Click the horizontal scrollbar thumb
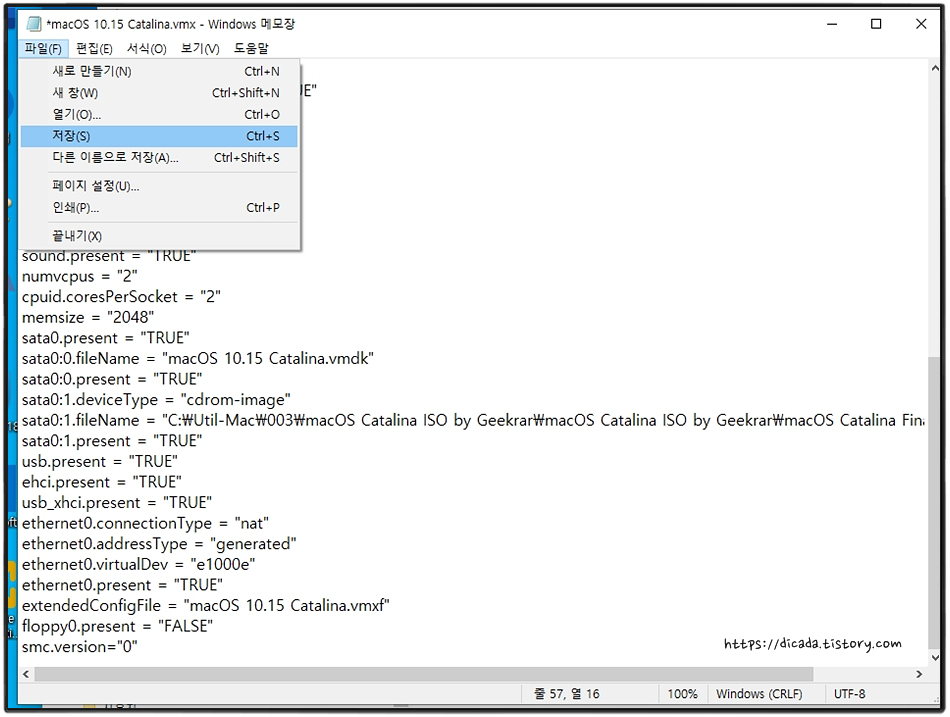950x717 pixels. click(424, 674)
